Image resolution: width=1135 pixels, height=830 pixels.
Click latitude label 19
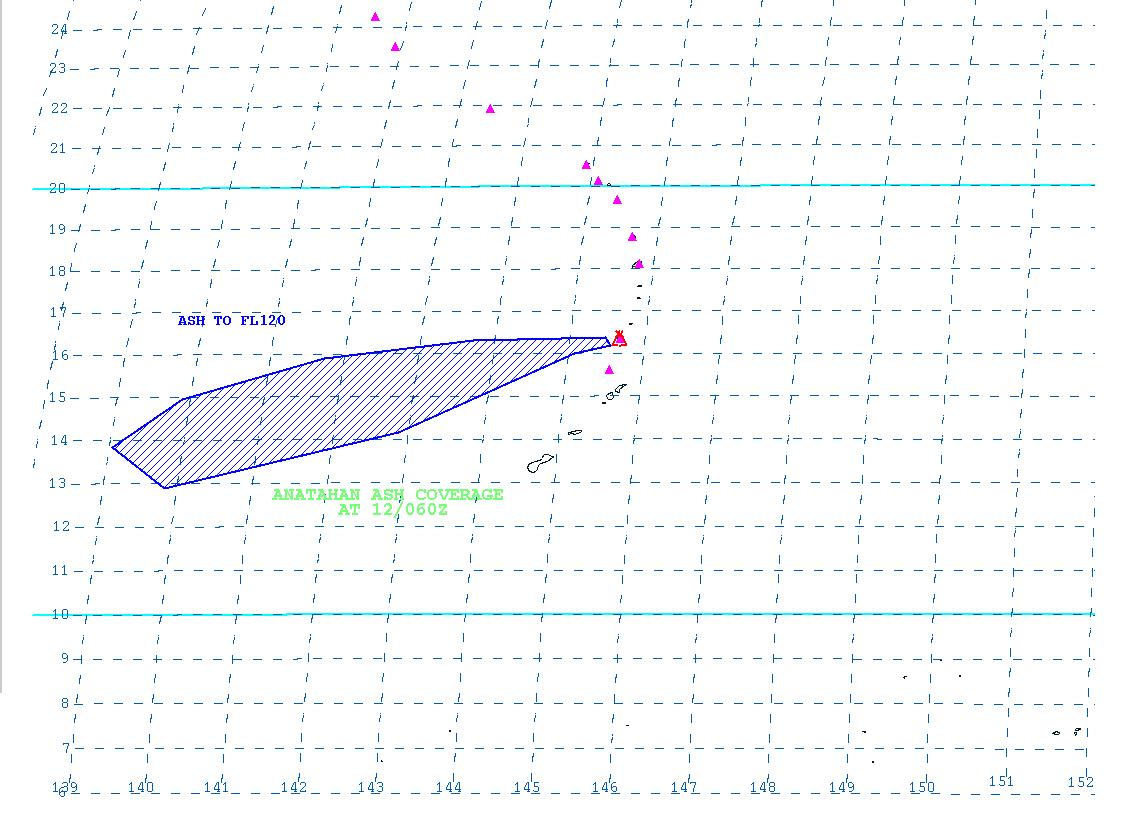57,229
